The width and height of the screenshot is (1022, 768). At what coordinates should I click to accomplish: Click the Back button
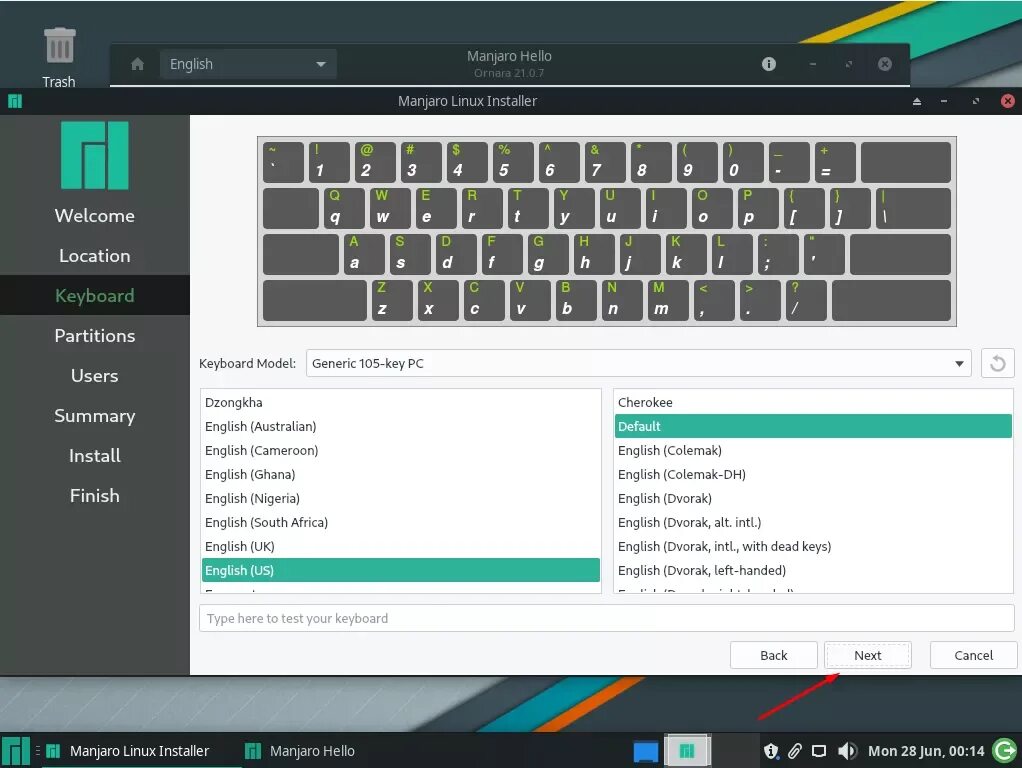774,655
